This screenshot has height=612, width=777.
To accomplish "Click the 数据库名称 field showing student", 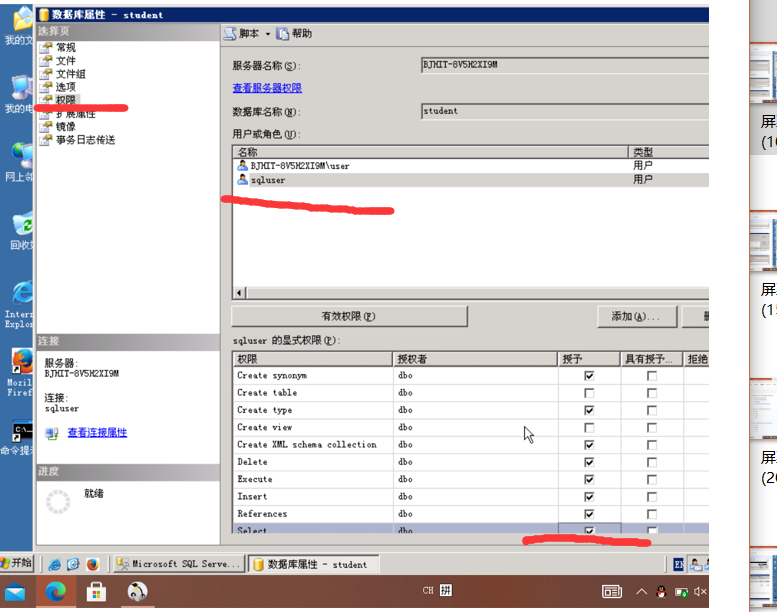I will [x=564, y=111].
